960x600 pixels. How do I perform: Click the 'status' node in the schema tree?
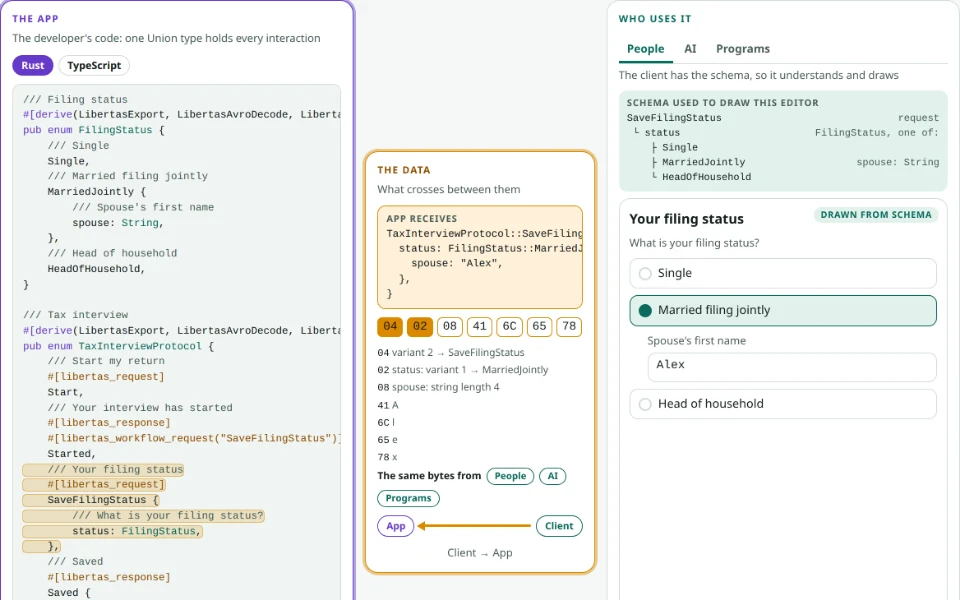tap(662, 132)
